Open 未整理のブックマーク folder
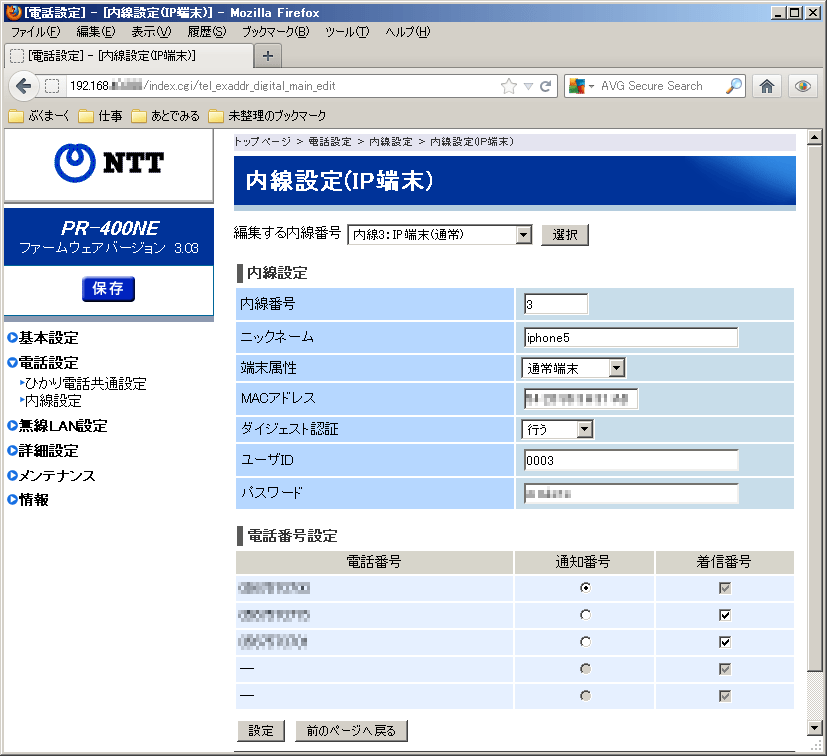 [x=267, y=116]
